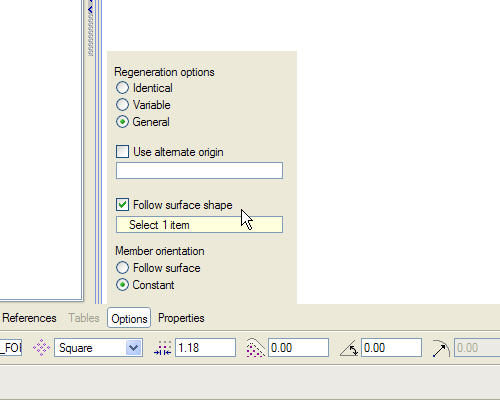Image resolution: width=500 pixels, height=400 pixels.
Task: Choose Follow surface member orientation
Action: click(x=122, y=267)
